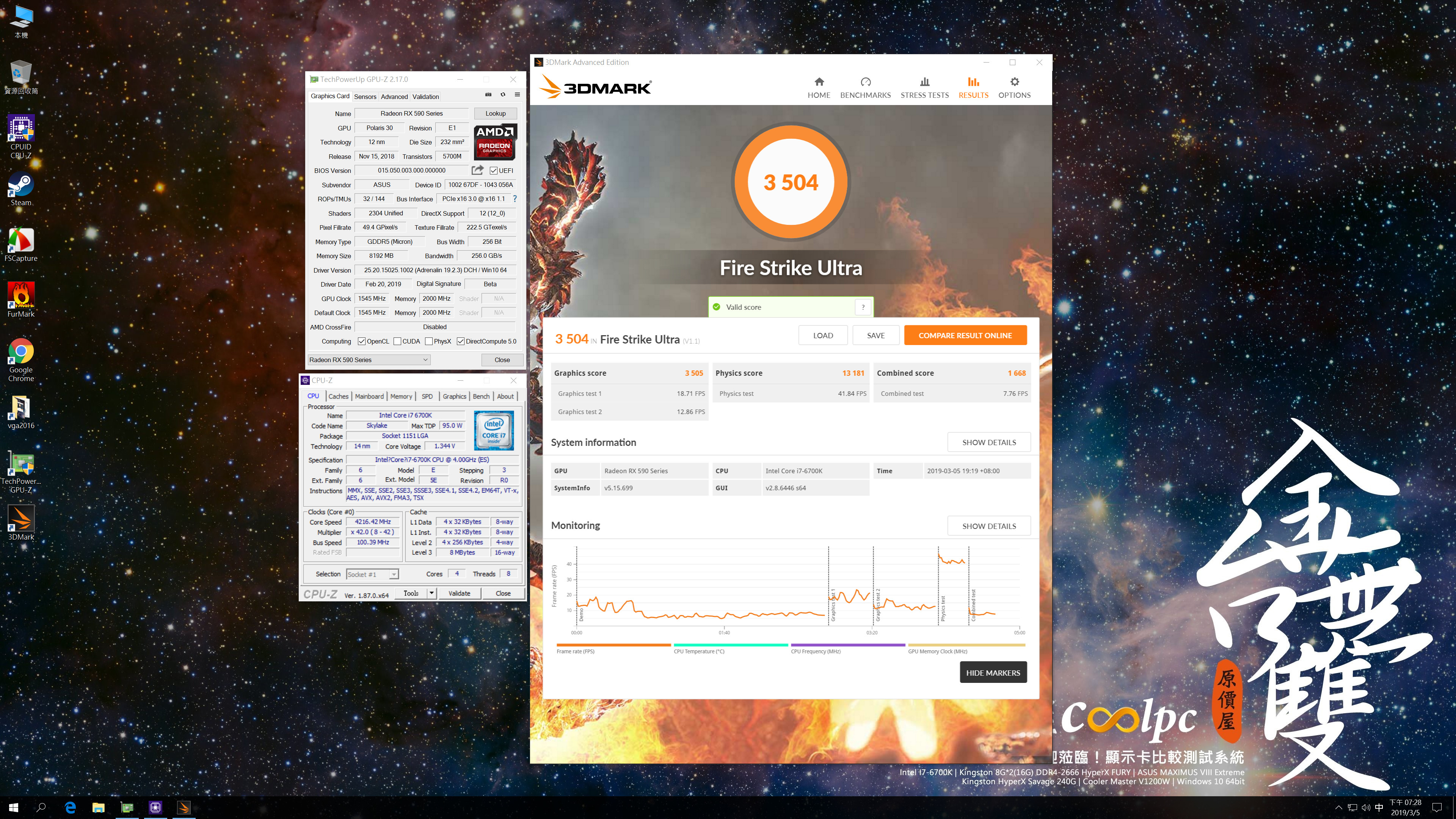Open the CPU-Z Tools dropdown arrow
1456x819 pixels.
431,593
